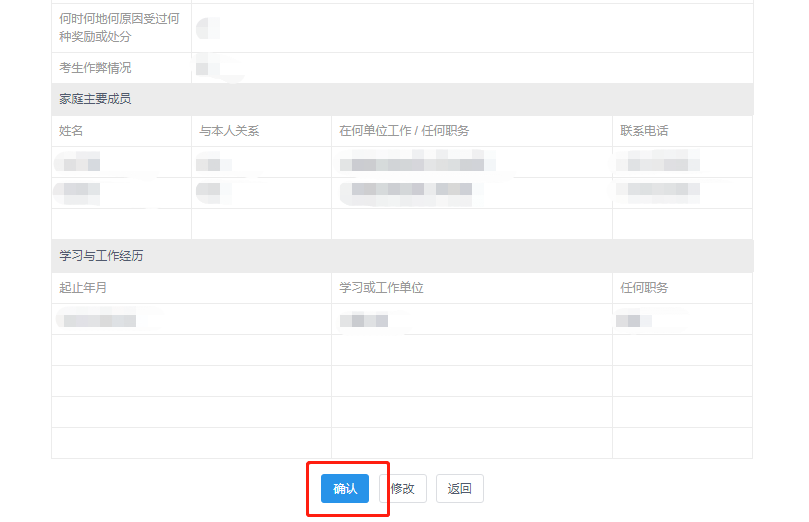Click the blue 确认 button
The height and width of the screenshot is (522, 809).
click(345, 488)
